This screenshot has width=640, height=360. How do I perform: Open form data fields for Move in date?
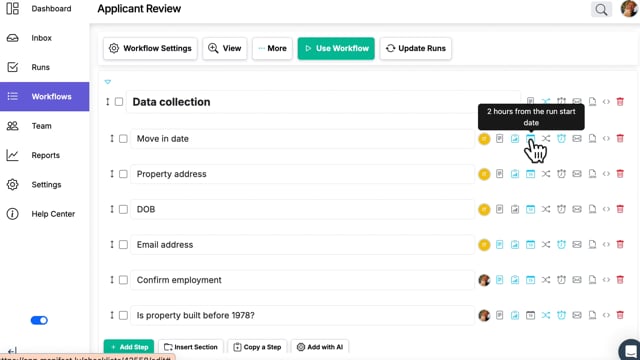515,139
